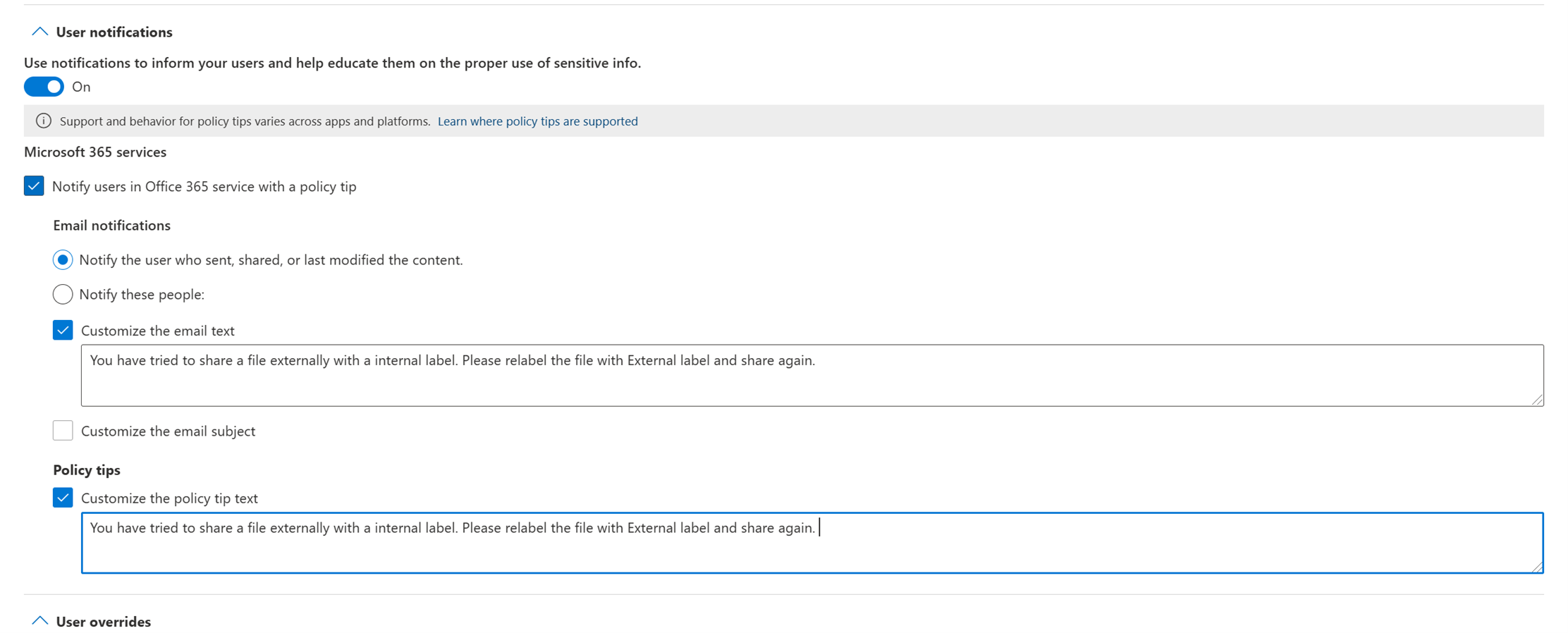Screen dimensions: 1568x633
Task: Click the Notify these people label text
Action: click(142, 295)
